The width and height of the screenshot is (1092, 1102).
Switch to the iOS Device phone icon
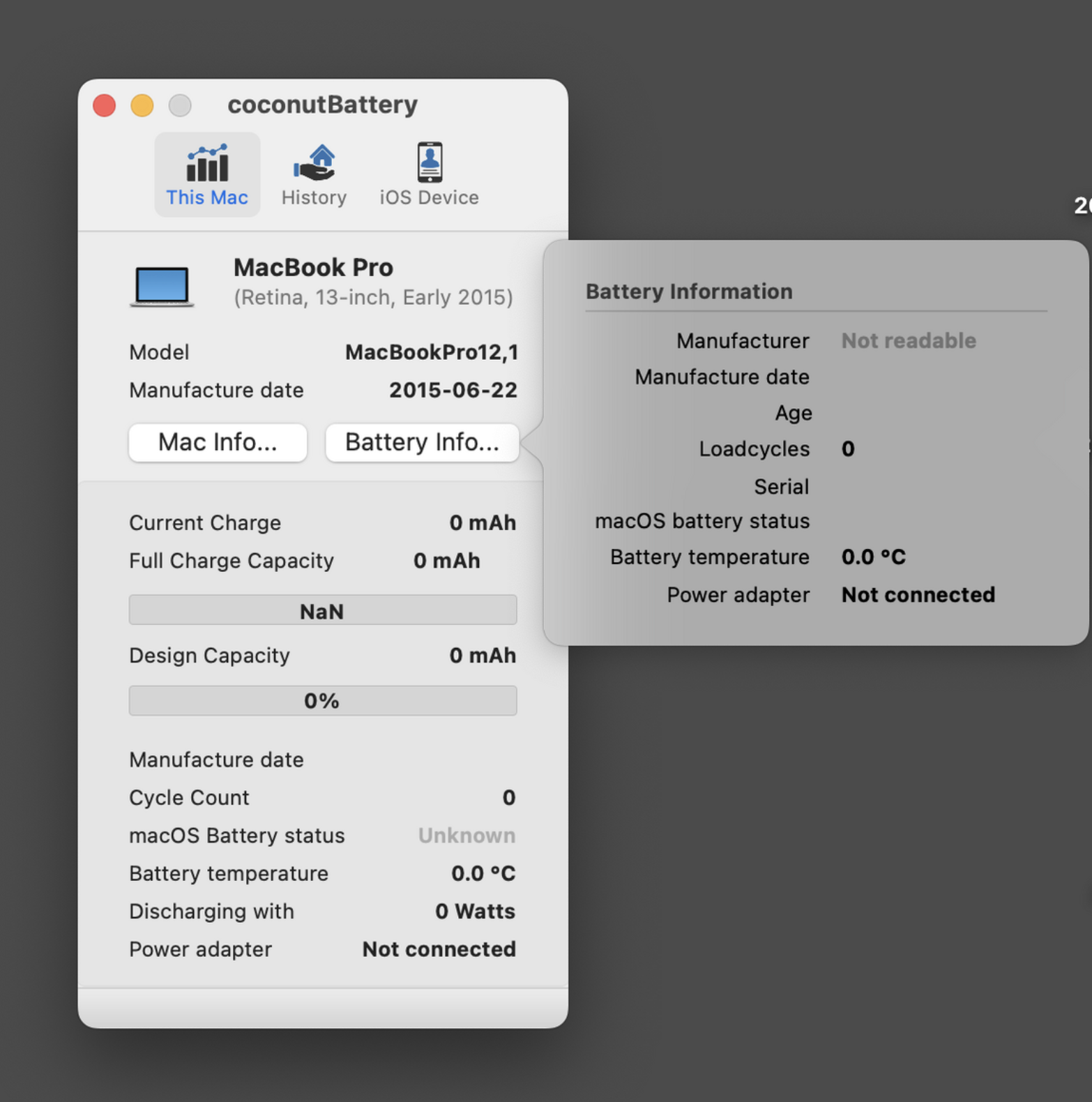[430, 163]
